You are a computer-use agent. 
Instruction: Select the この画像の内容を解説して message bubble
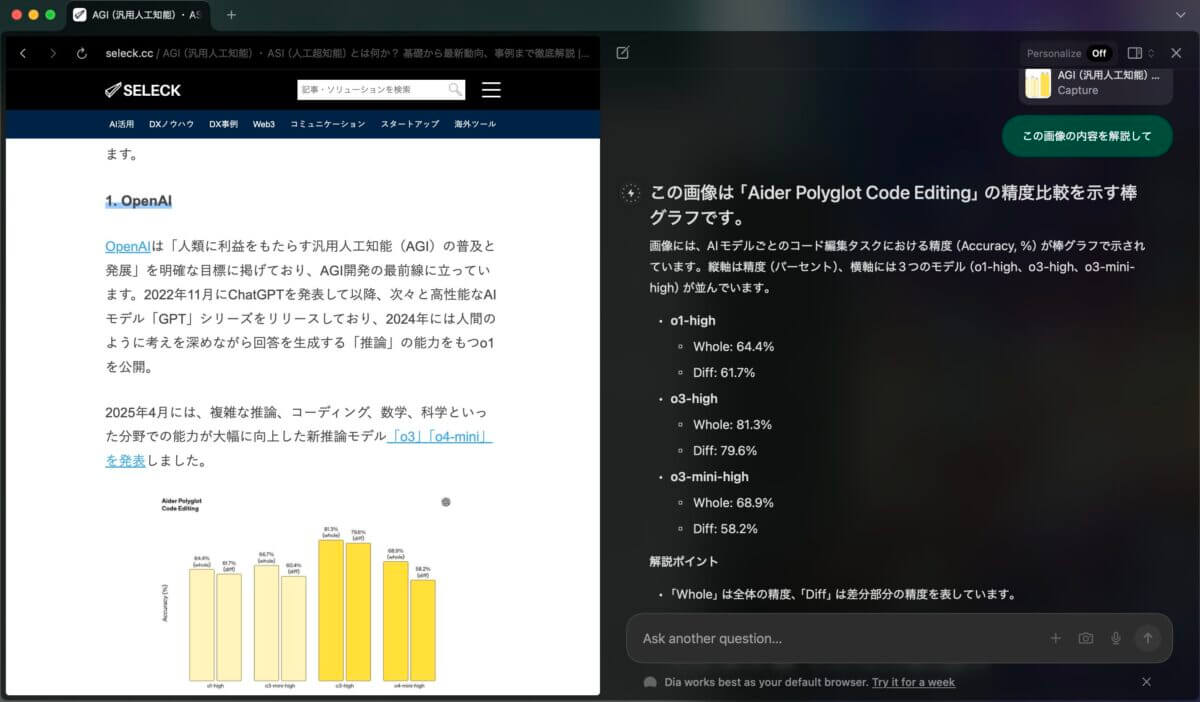(1087, 136)
